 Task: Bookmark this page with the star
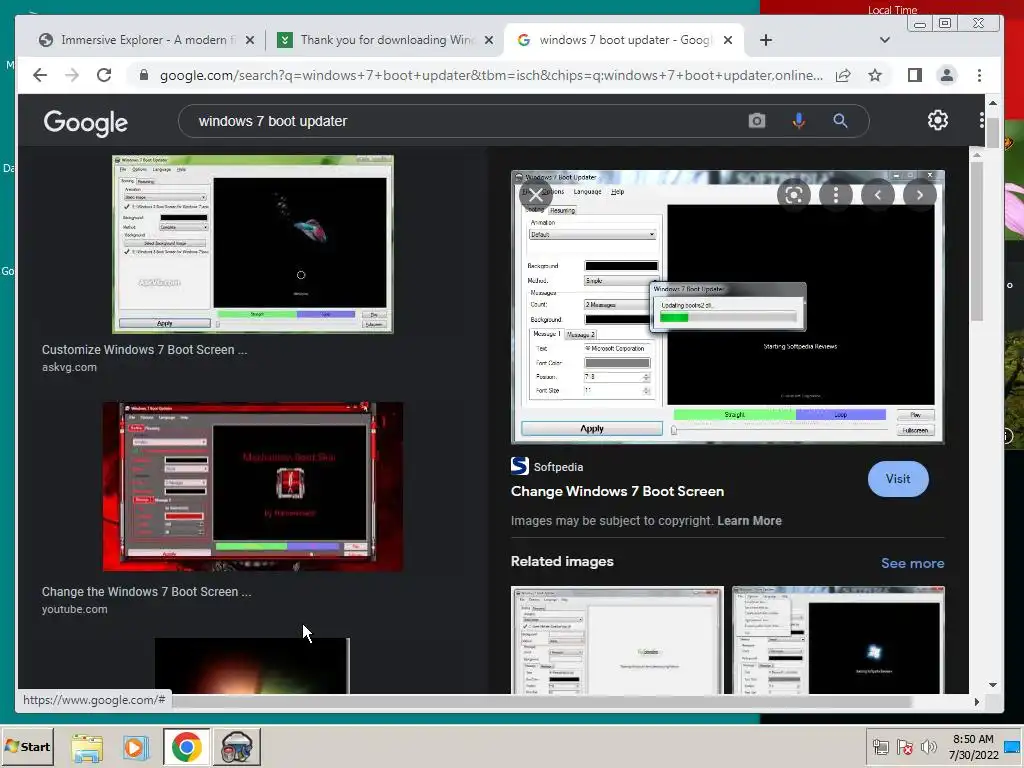tap(875, 75)
